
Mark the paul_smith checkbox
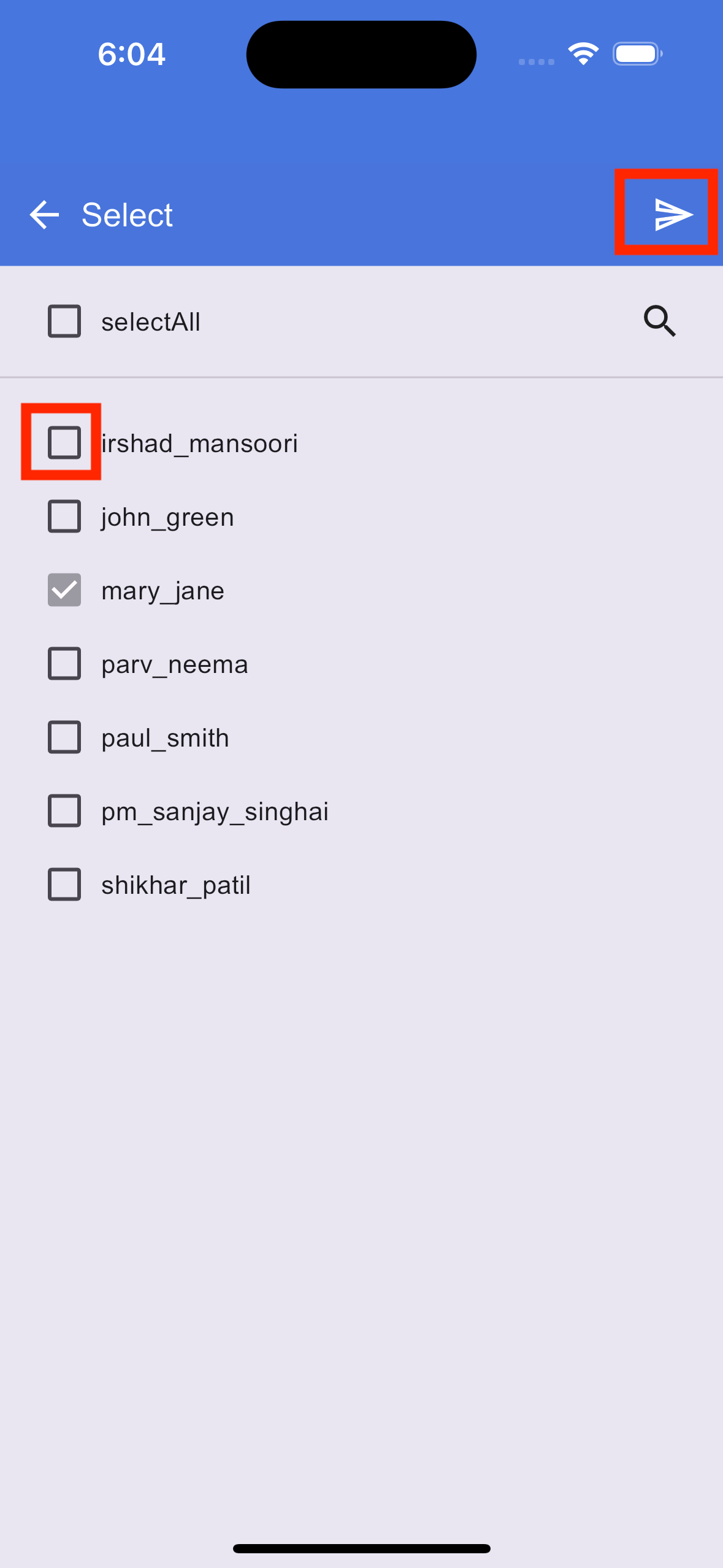(x=64, y=737)
